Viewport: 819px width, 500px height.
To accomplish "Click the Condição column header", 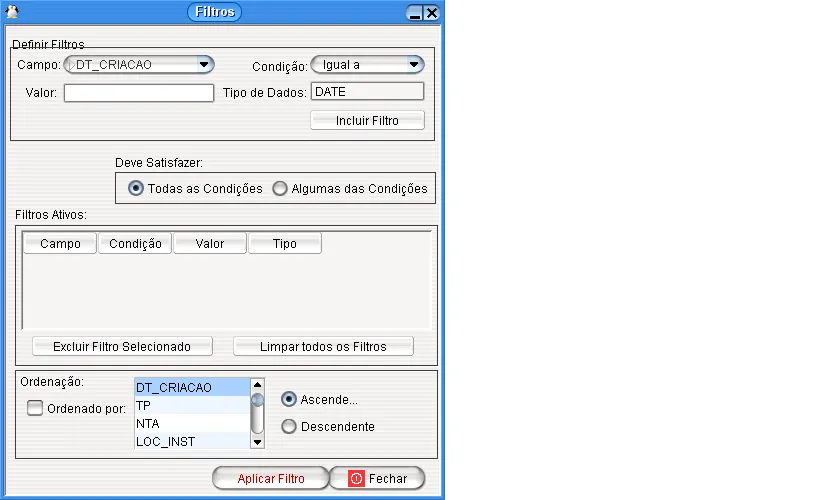I will 135,243.
